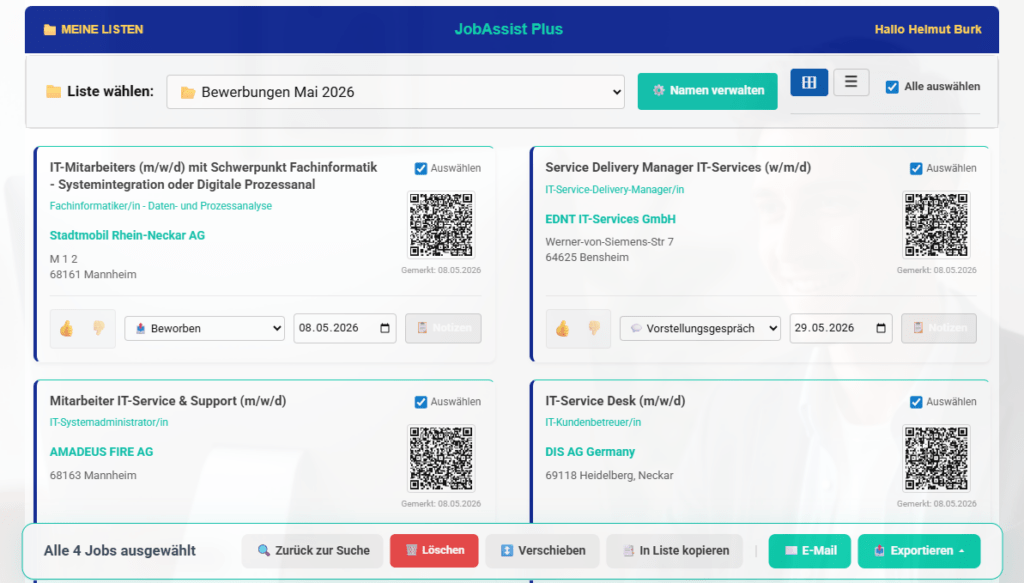Click '68161 Mannheim' address text
This screenshot has width=1024, height=583.
click(x=93, y=275)
